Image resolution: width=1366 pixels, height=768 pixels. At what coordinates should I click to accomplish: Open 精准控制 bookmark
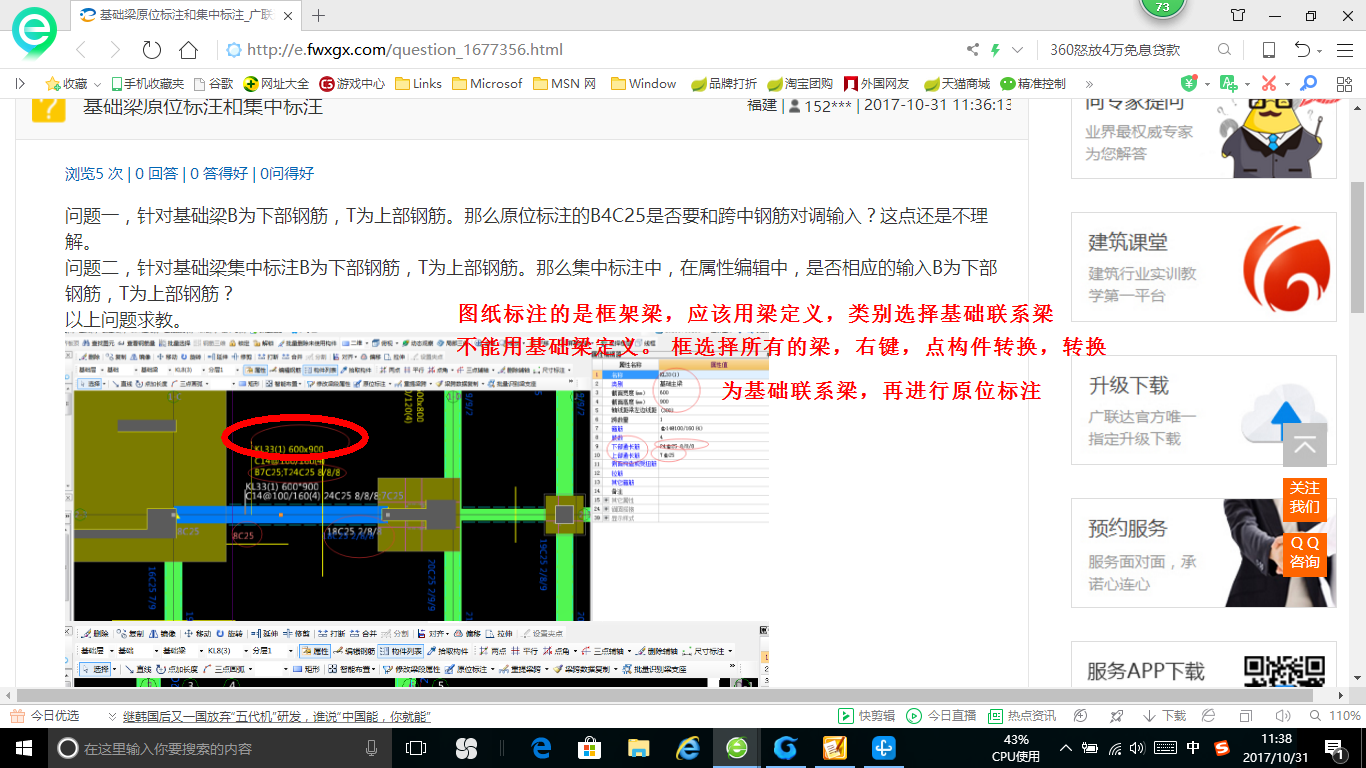[x=1033, y=84]
